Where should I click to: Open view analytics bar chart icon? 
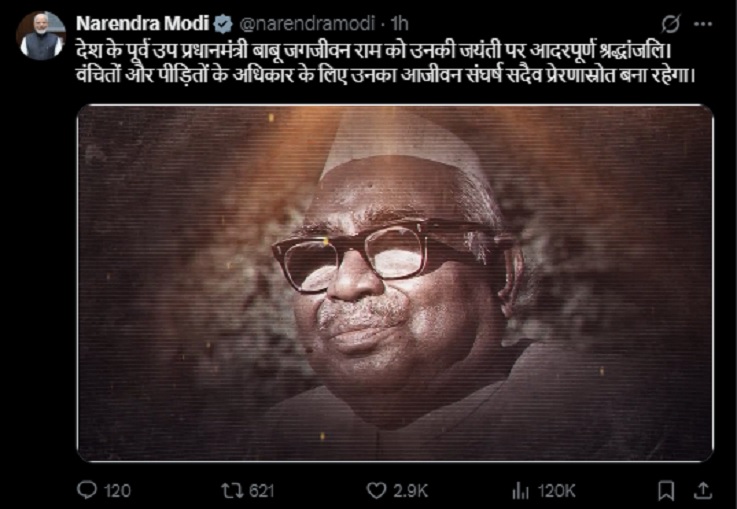[521, 491]
